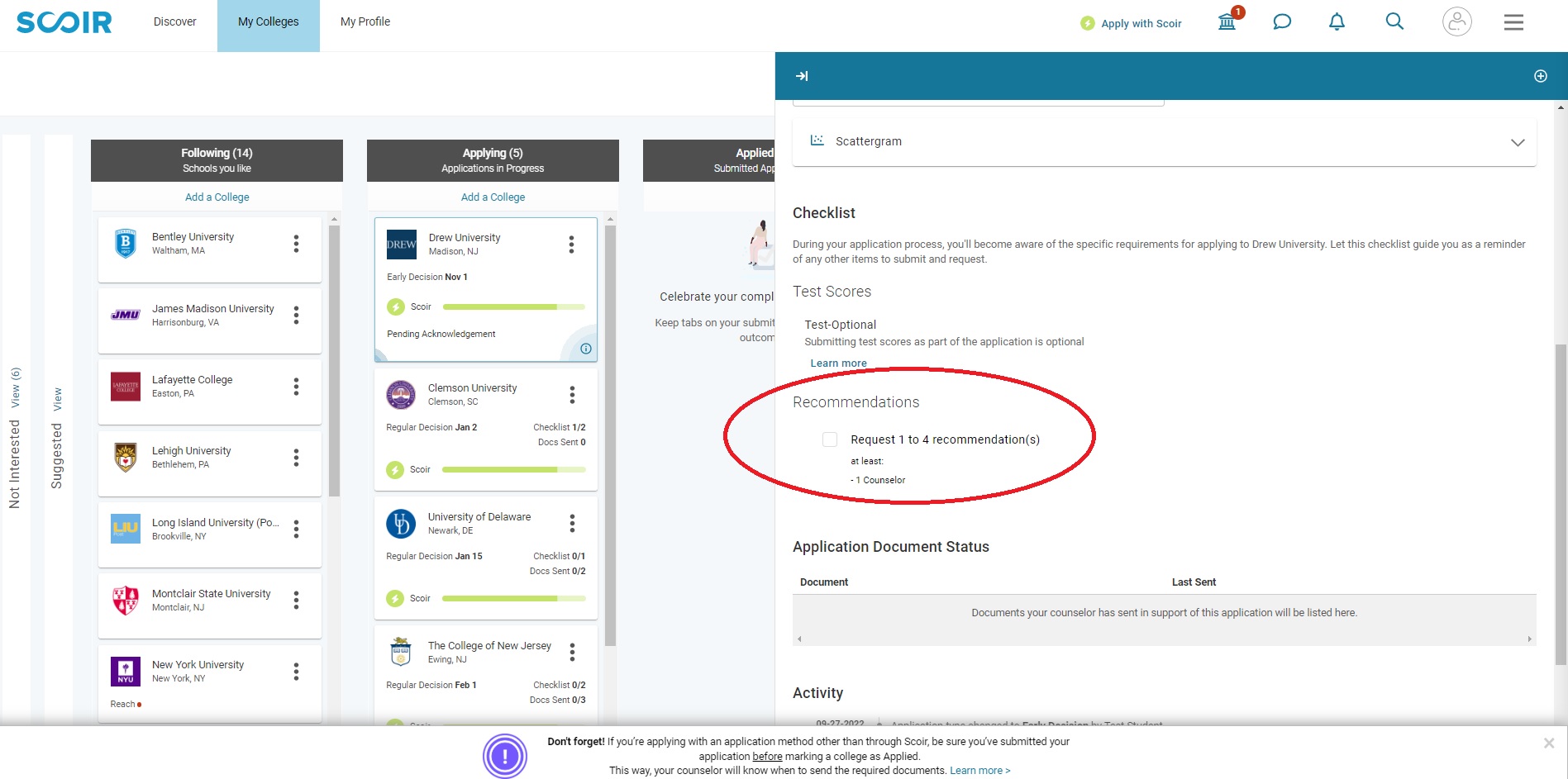The image size is (1568, 779).
Task: Click the detail panel vertical scrollbar
Action: pos(1561,504)
